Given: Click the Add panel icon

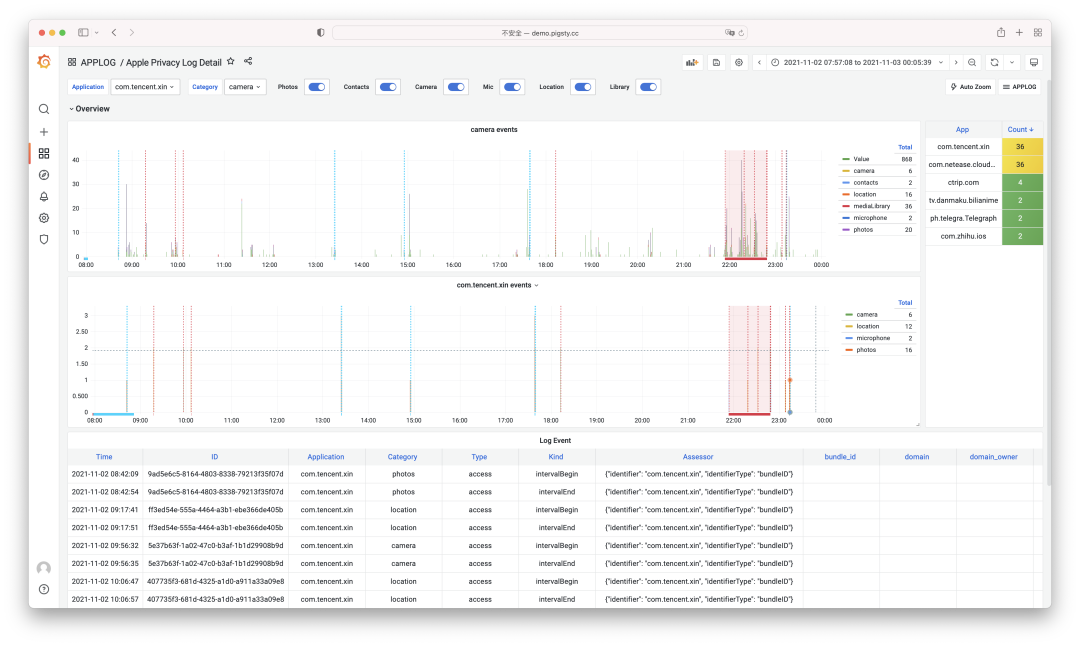Looking at the screenshot, I should (692, 62).
